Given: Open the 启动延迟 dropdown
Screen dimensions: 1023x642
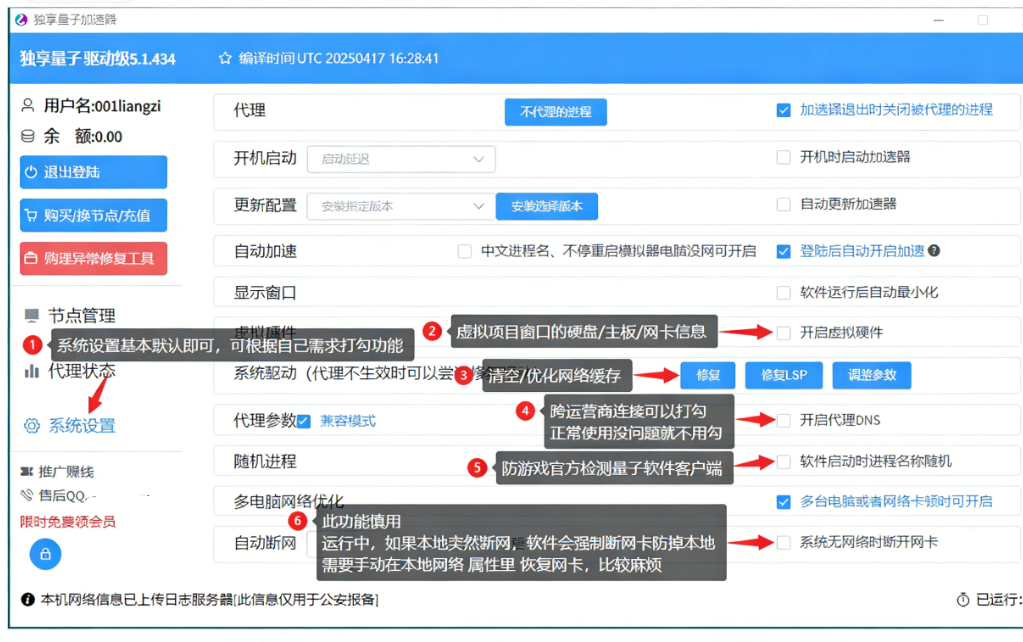Looking at the screenshot, I should point(401,159).
